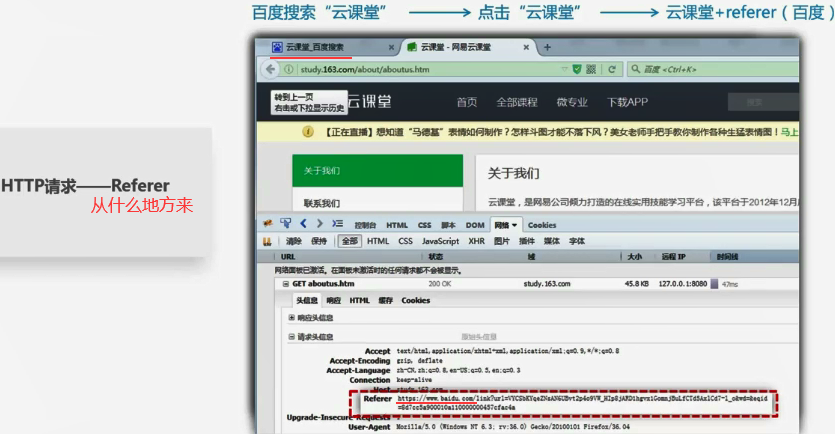Open Firebug Cookies panel tab
This screenshot has width=835, height=434.
[x=542, y=225]
